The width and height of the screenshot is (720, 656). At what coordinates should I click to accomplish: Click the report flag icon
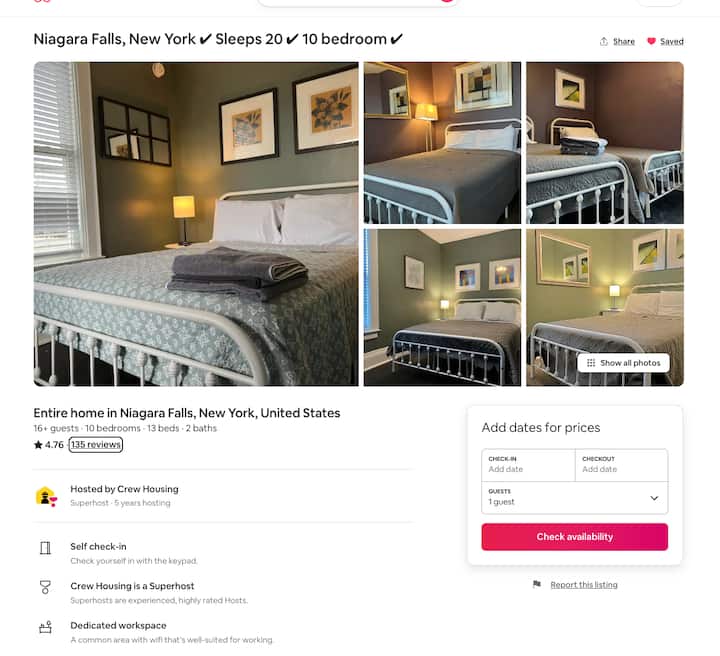point(537,584)
